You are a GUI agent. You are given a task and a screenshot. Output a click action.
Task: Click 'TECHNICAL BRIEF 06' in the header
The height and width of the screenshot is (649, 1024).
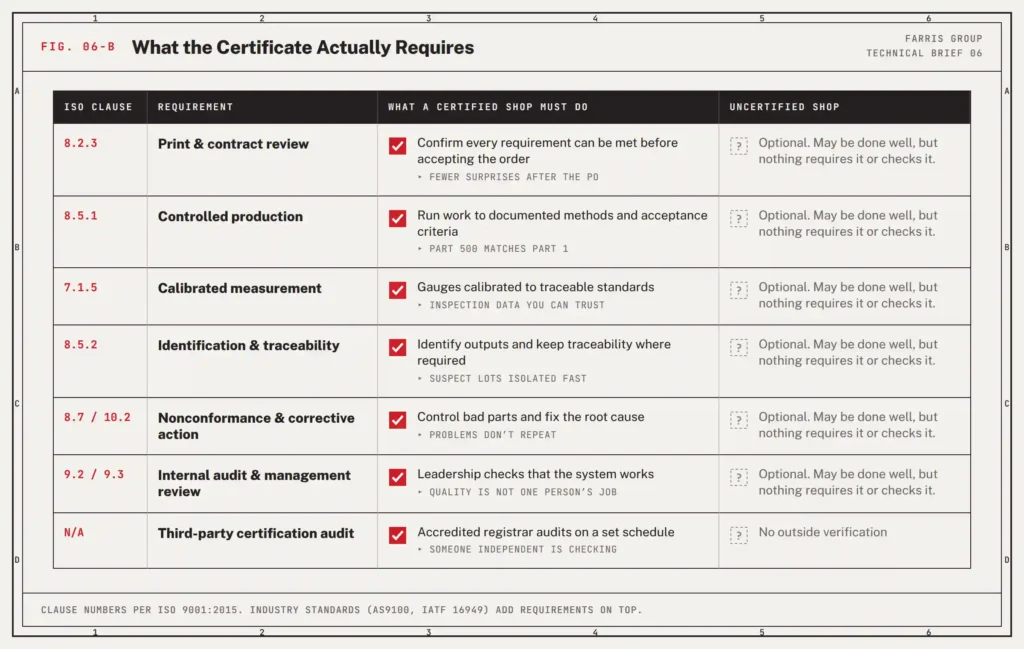tap(924, 54)
